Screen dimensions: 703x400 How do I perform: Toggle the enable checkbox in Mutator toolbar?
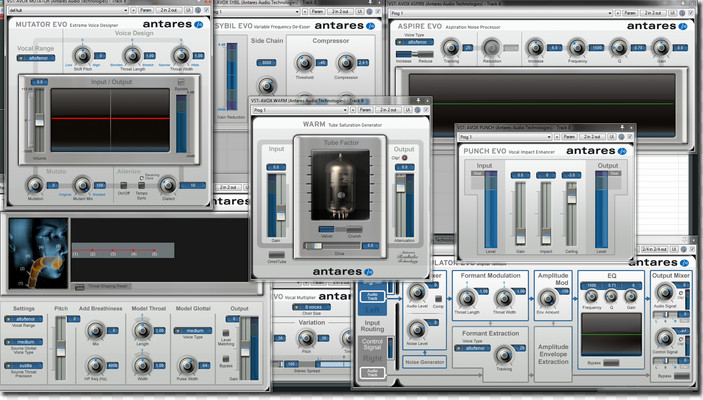point(207,10)
